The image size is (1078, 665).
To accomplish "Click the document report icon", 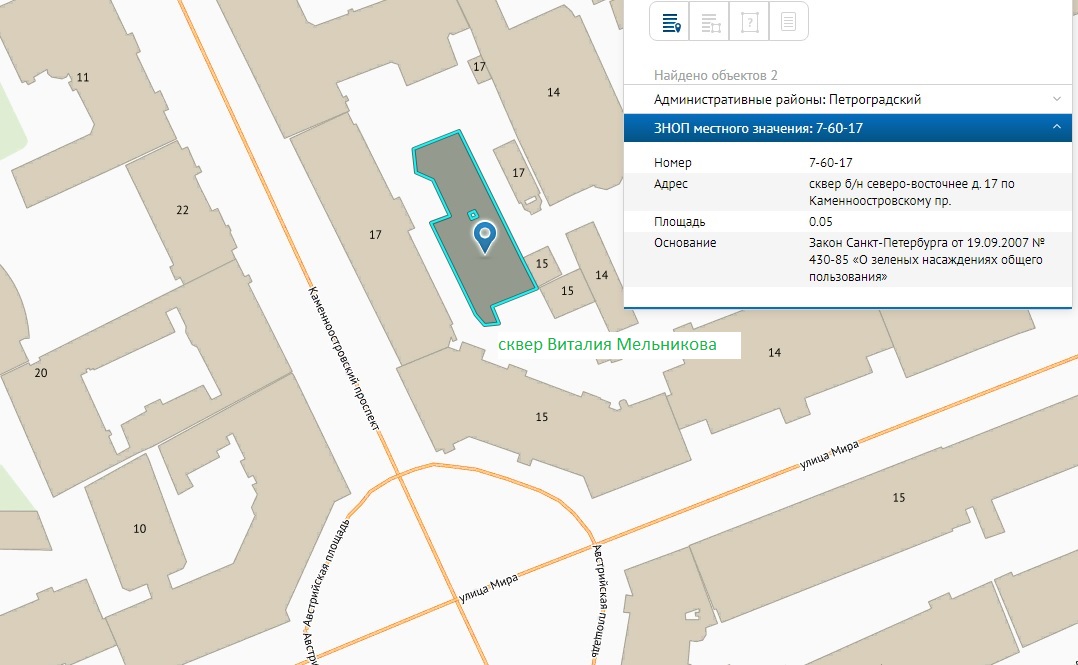I will coord(788,22).
